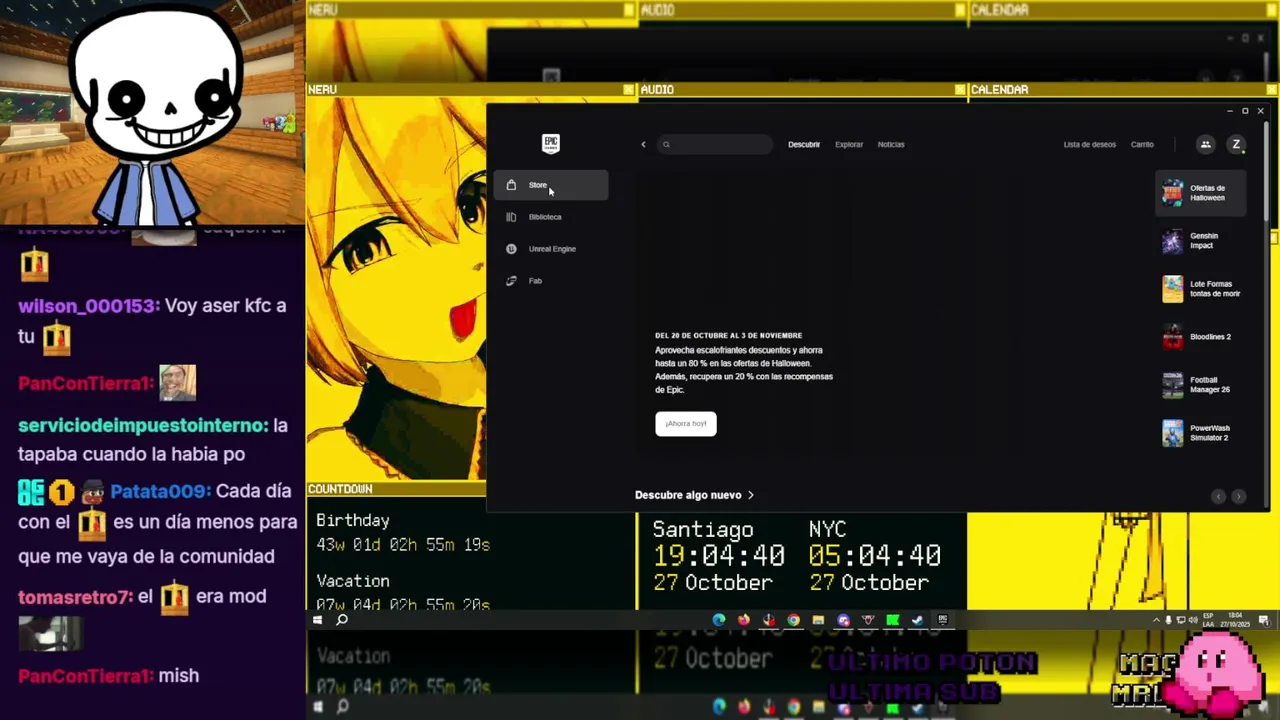Select Bloodlines 2 carousel item
1280x720 pixels.
tap(1201, 337)
